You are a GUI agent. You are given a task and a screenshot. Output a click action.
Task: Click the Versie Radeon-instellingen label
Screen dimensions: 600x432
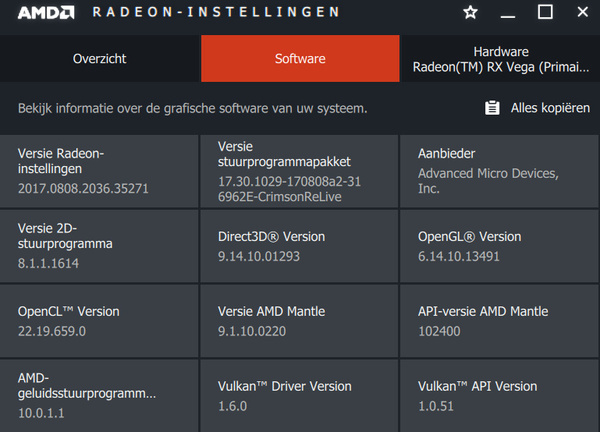point(61,161)
